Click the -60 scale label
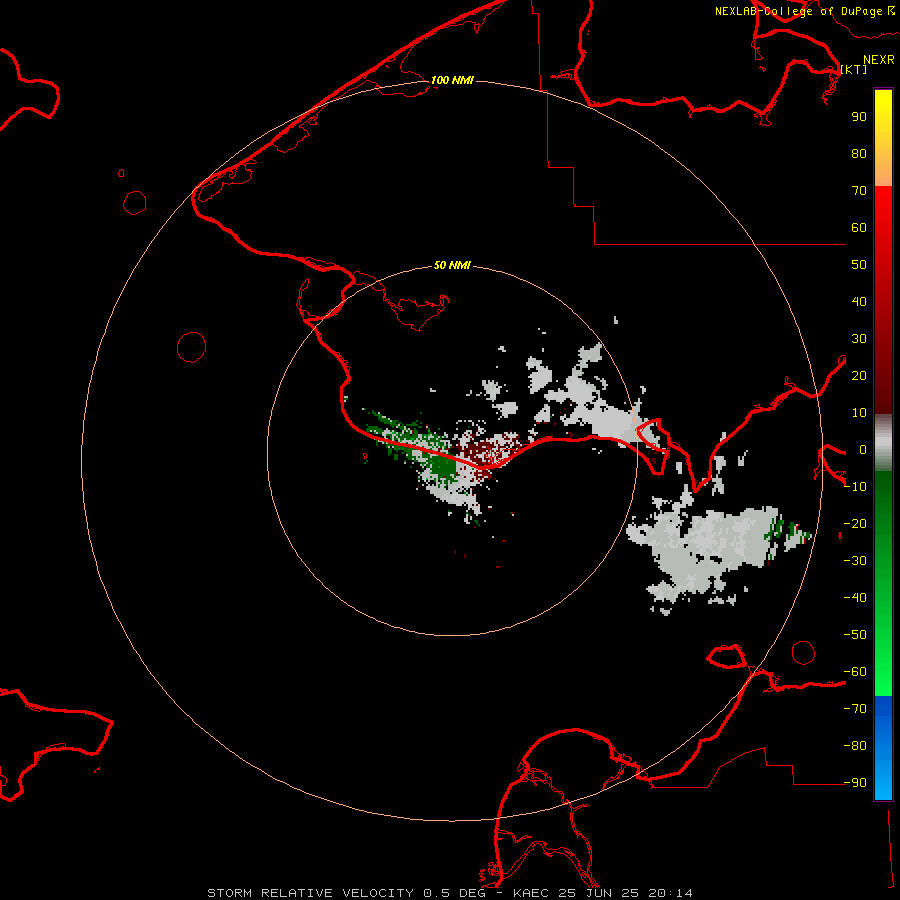900x900 pixels. pos(855,672)
